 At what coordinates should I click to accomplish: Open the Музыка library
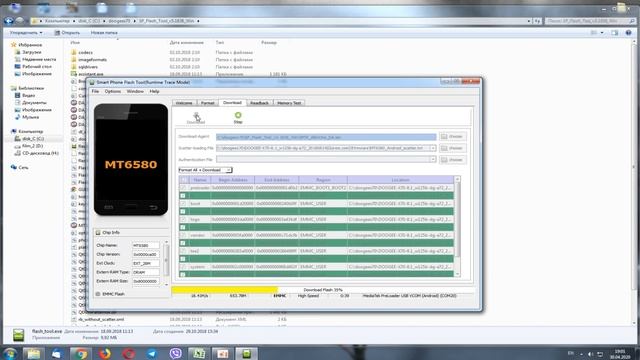coord(31,117)
